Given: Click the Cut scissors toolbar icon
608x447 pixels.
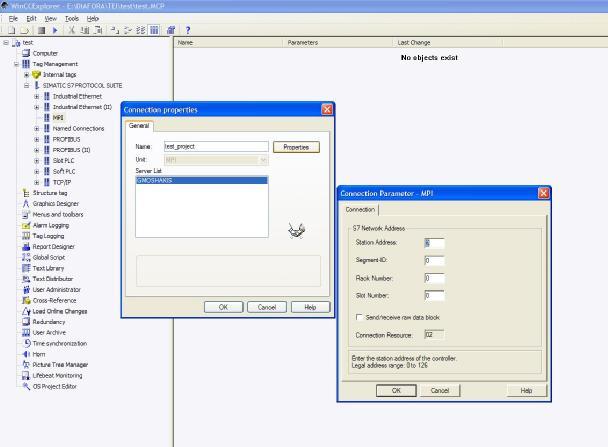Looking at the screenshot, I should (x=71, y=30).
